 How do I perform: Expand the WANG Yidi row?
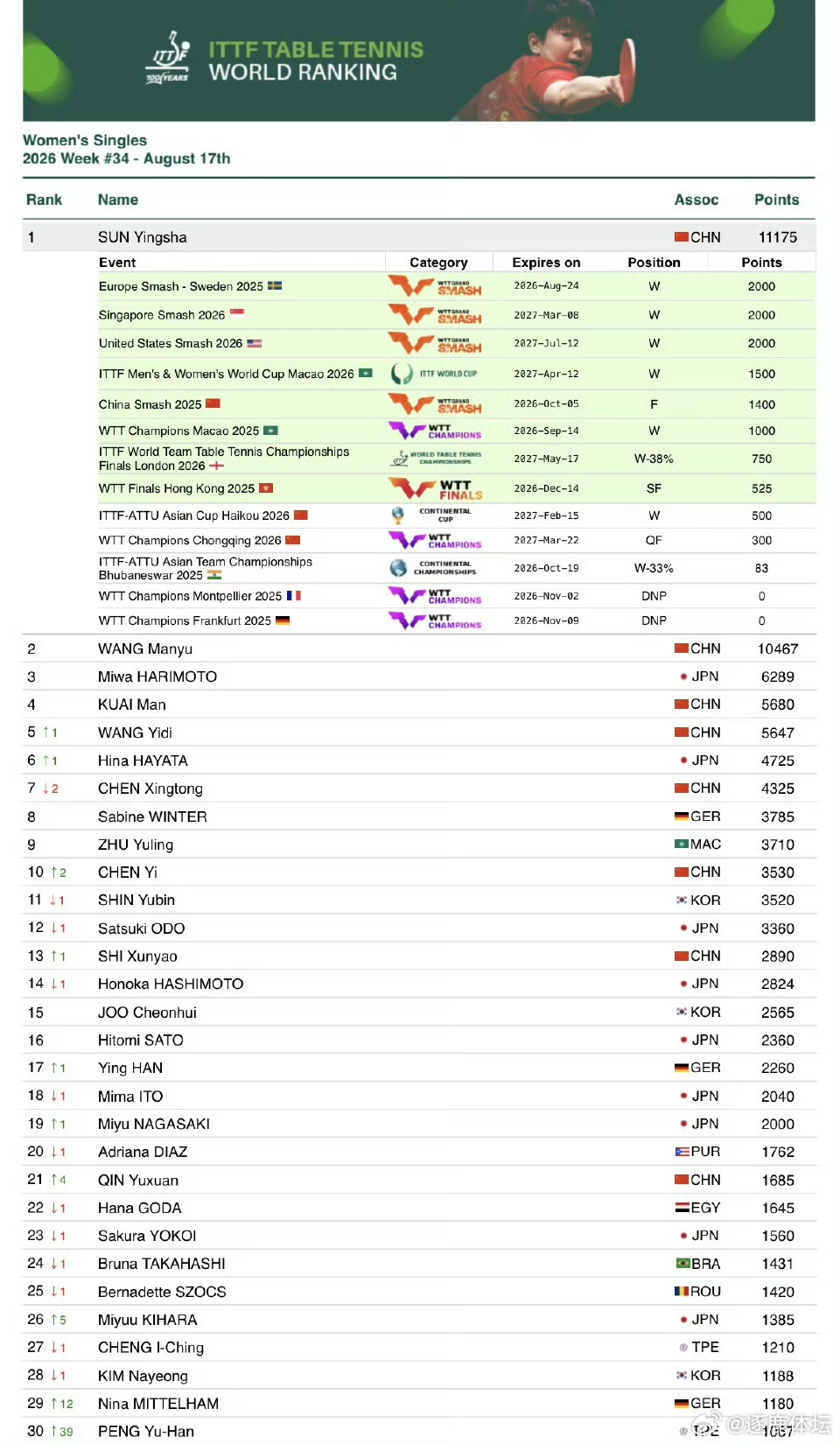(x=419, y=733)
